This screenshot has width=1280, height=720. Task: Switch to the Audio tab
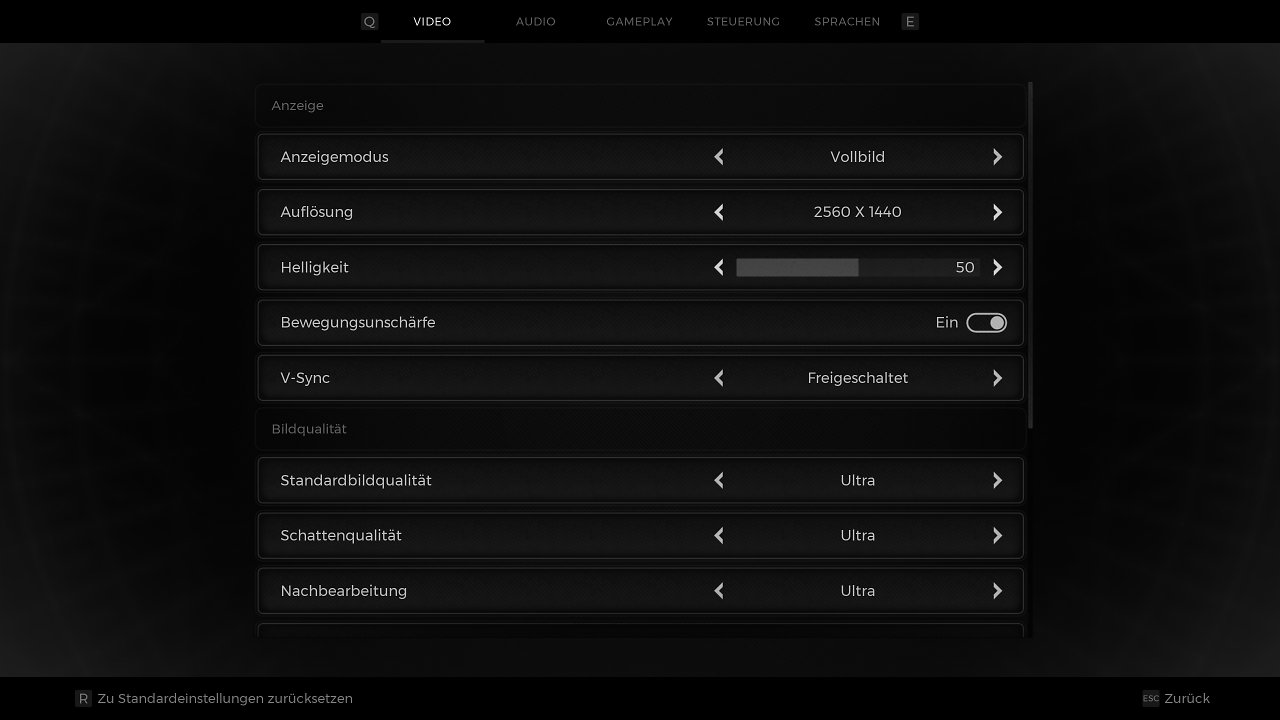pos(536,21)
